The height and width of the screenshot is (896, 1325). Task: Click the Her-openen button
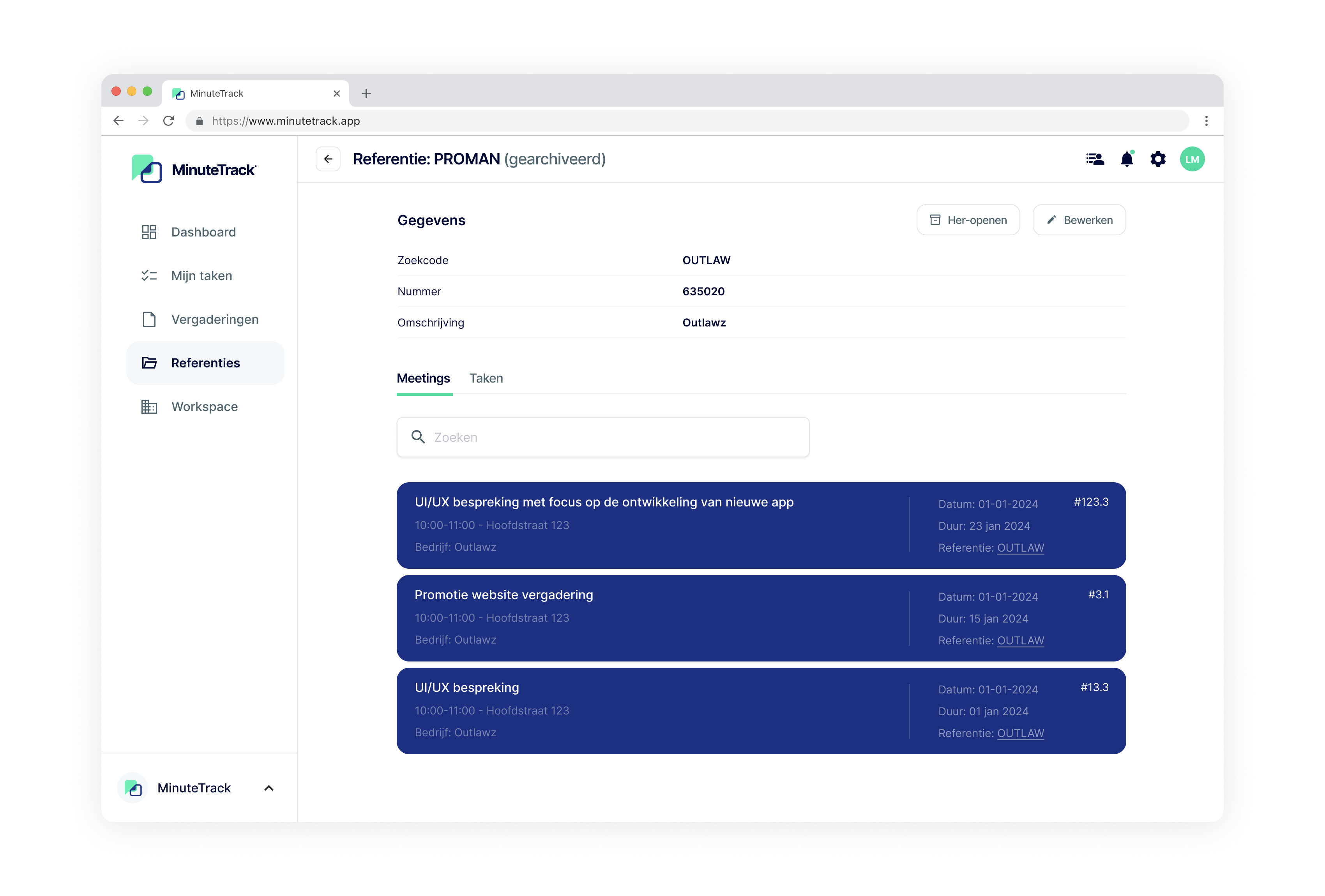coord(968,220)
